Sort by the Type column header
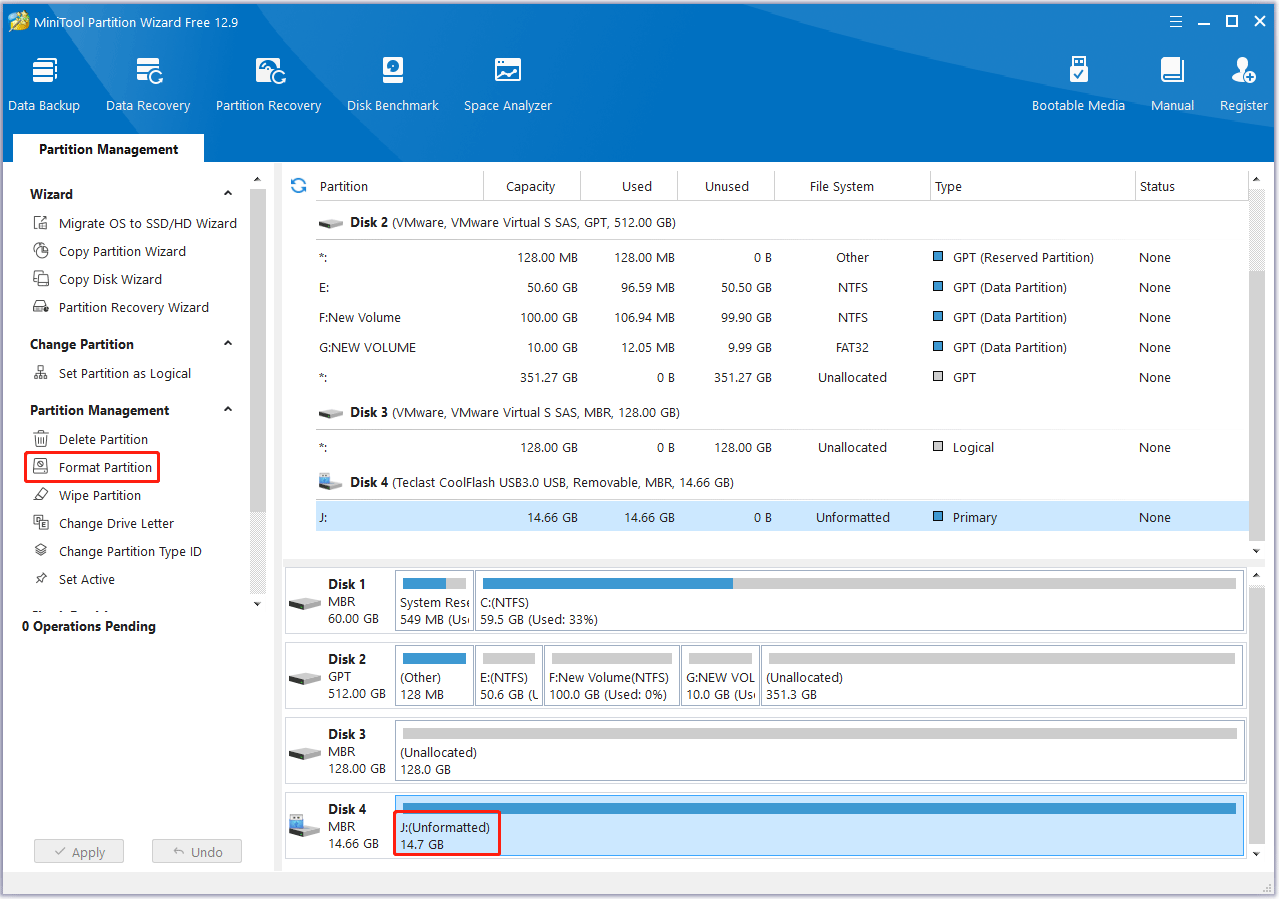Viewport: 1280px width, 900px height. [x=1032, y=186]
